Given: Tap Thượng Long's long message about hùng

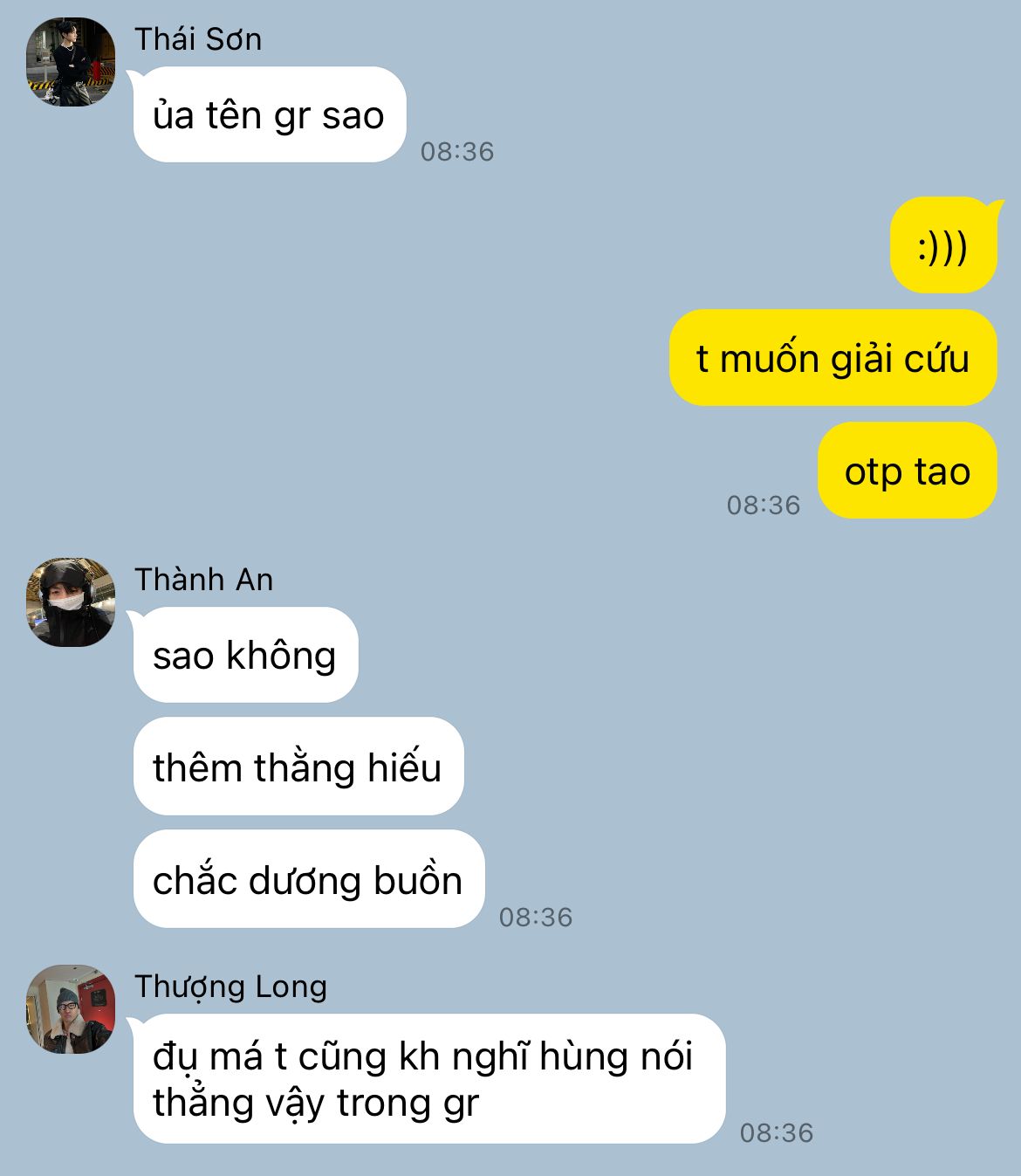Looking at the screenshot, I should [x=429, y=1078].
